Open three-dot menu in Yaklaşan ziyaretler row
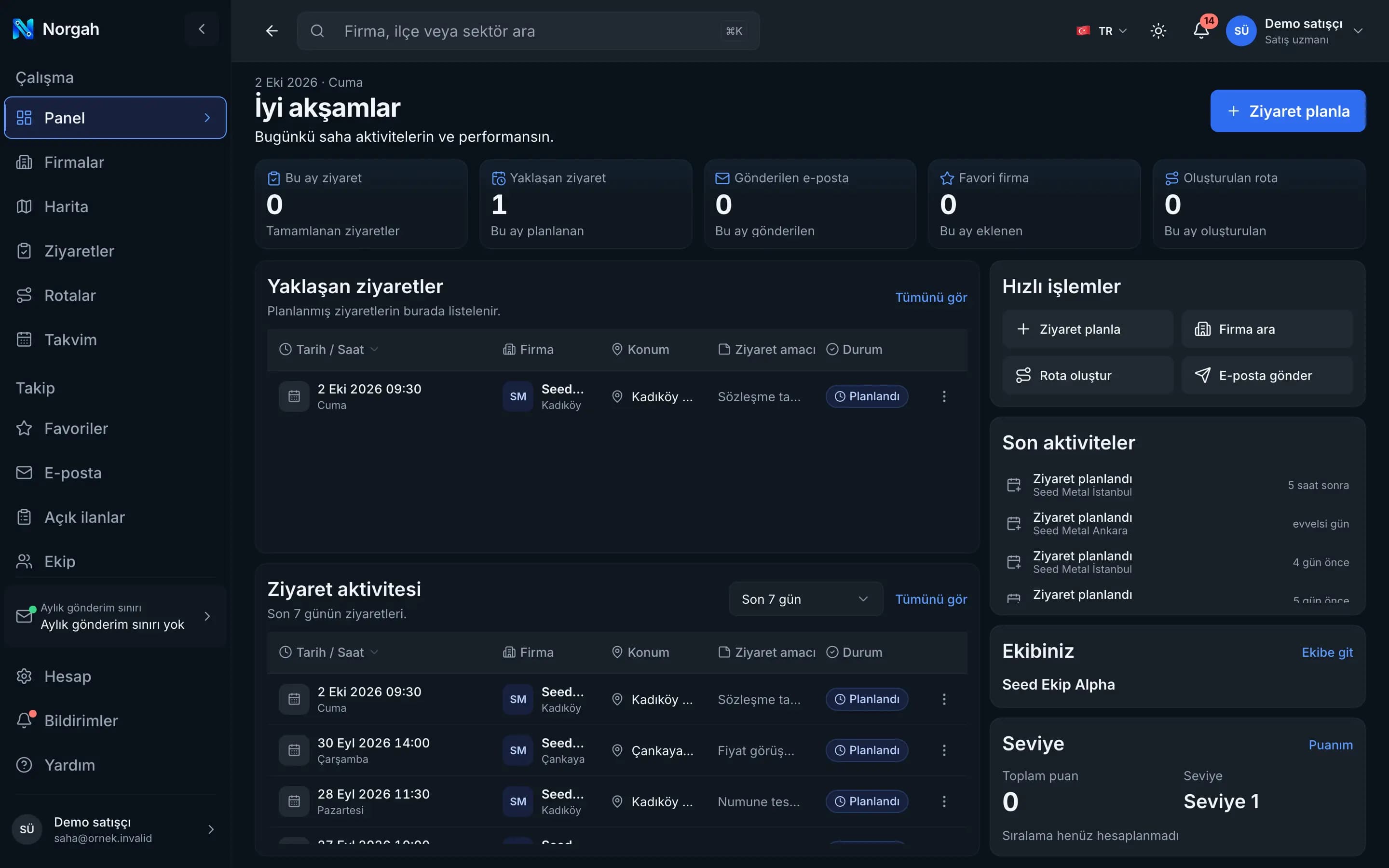Viewport: 1389px width, 868px height. pyautogui.click(x=943, y=396)
